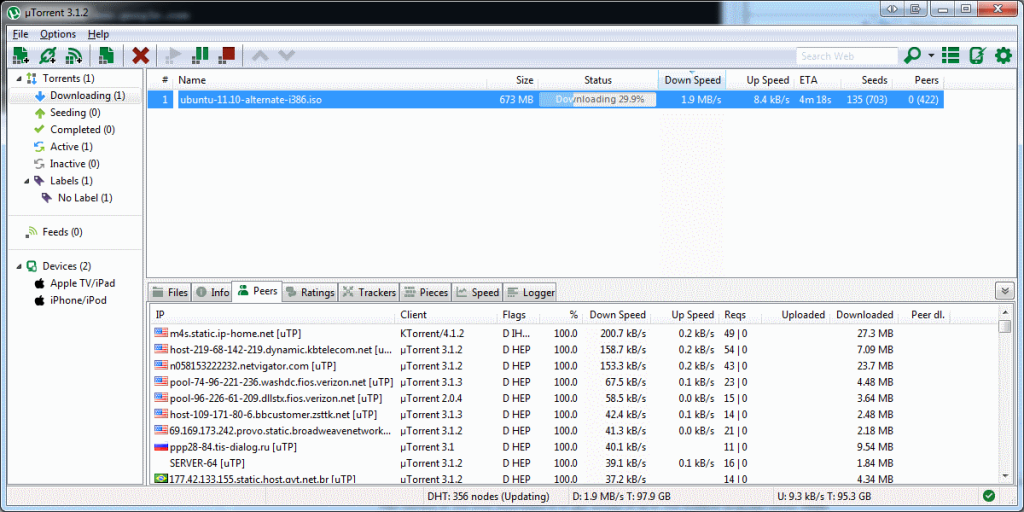
Task: Switch to the Ratings tab
Action: 310,293
